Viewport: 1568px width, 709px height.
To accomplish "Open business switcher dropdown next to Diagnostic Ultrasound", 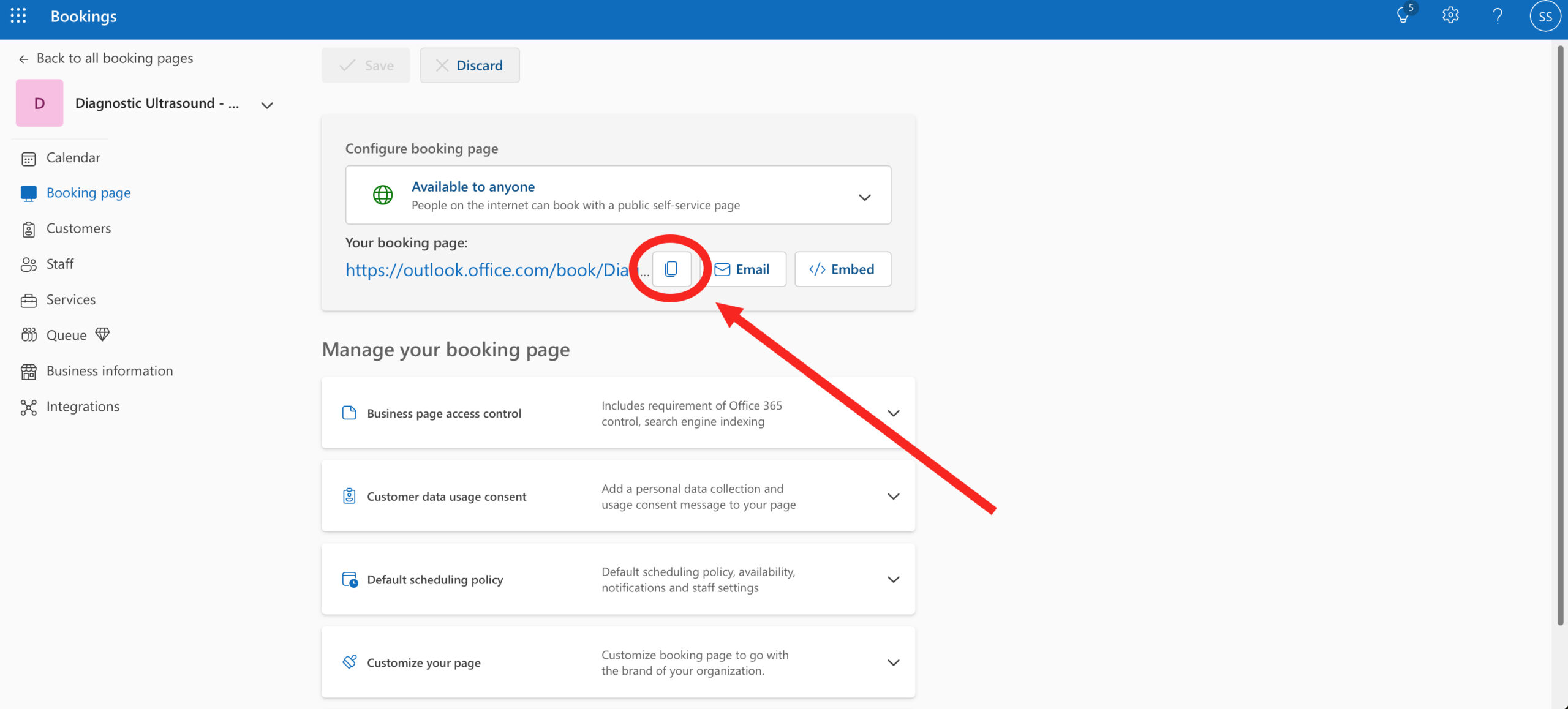I will pos(267,105).
